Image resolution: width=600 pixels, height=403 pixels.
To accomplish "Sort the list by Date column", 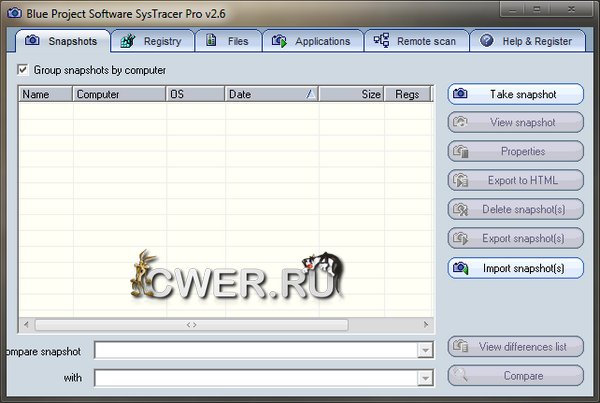I will click(x=270, y=94).
